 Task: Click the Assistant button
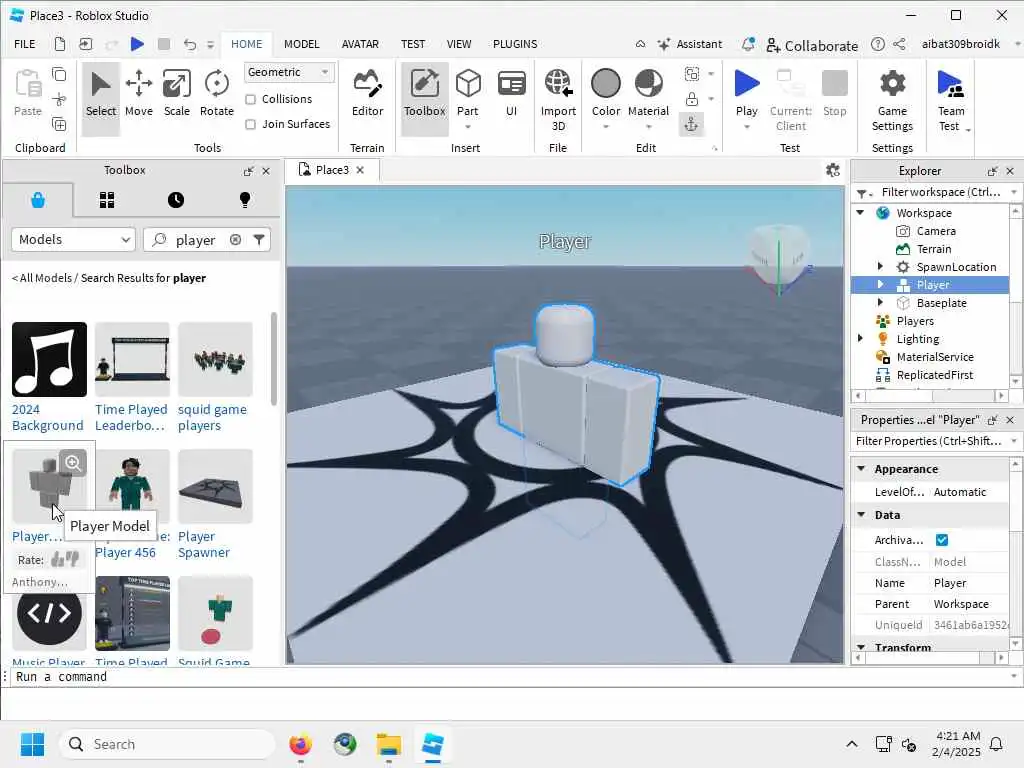tap(690, 44)
